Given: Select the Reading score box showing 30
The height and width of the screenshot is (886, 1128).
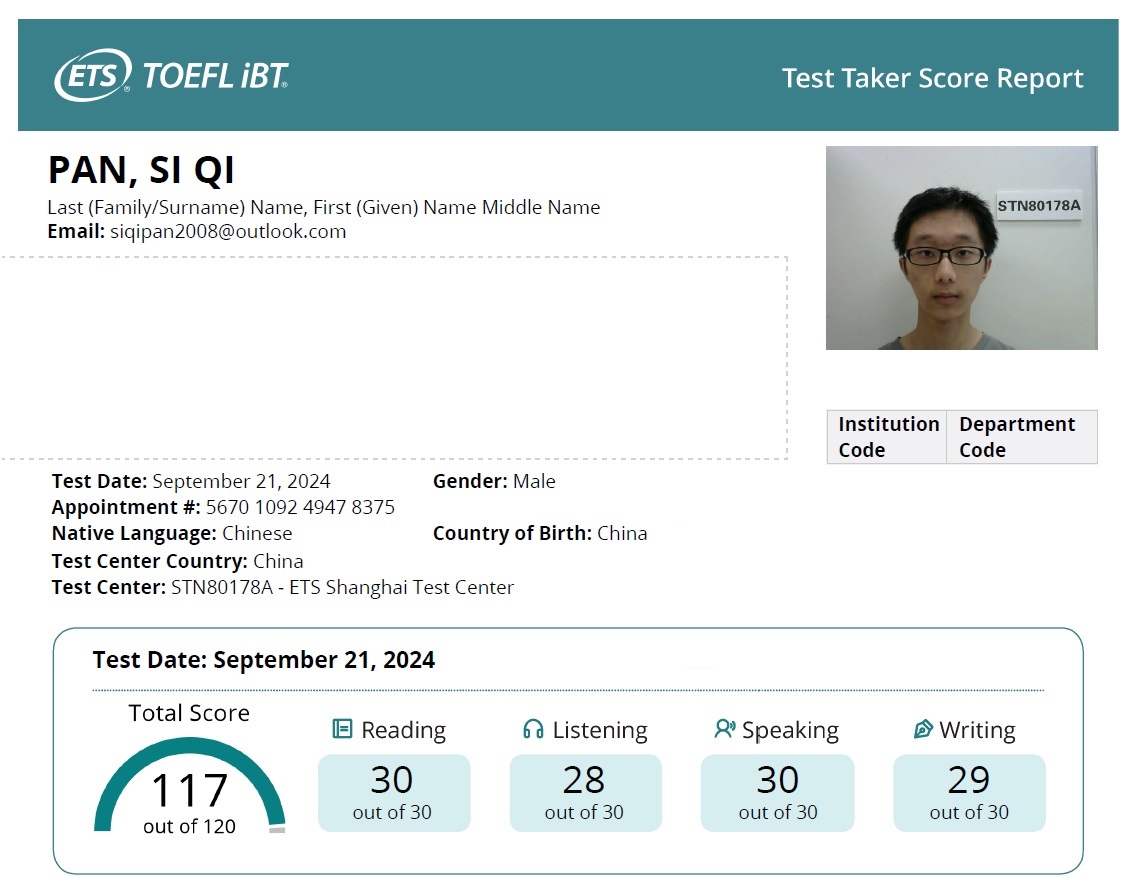Looking at the screenshot, I should (x=394, y=793).
